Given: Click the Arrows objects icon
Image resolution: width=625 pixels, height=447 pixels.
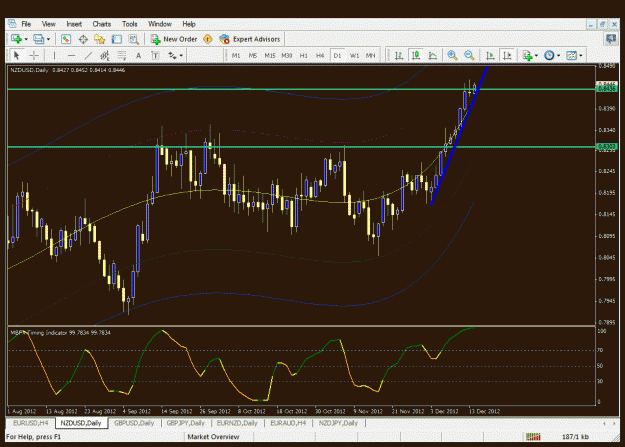Looking at the screenshot, I should coord(172,55).
